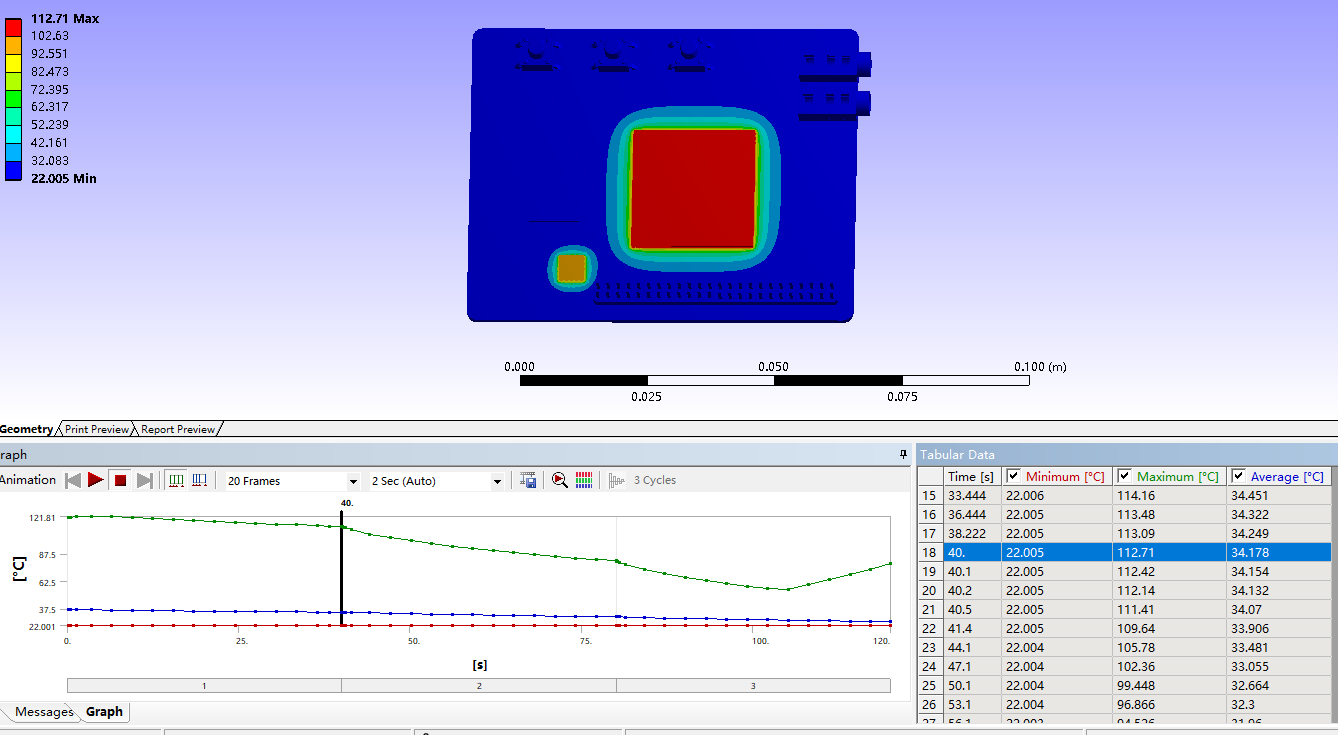1338x735 pixels.
Task: Pin the Graph panel
Action: [x=903, y=455]
